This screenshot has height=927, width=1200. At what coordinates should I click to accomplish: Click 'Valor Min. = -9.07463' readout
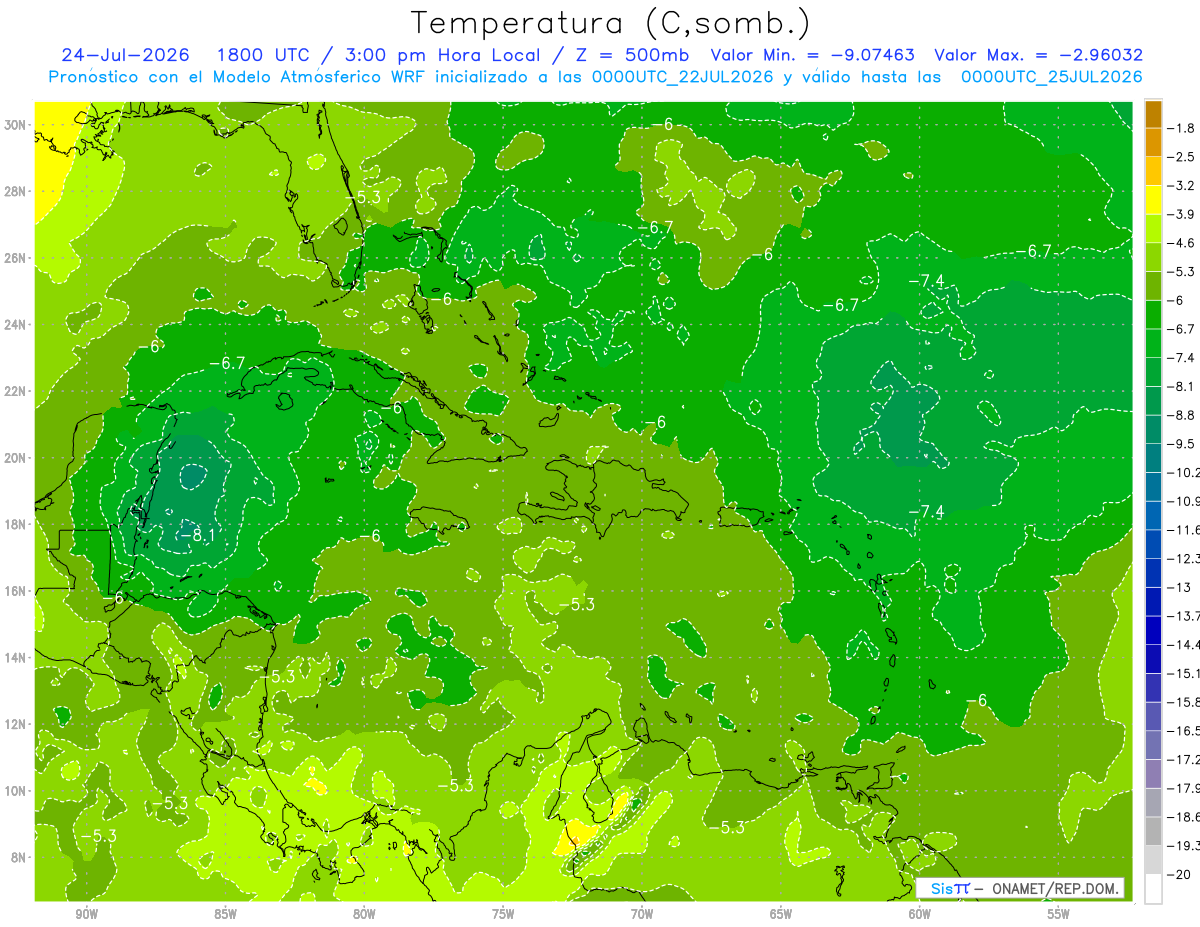click(x=813, y=55)
